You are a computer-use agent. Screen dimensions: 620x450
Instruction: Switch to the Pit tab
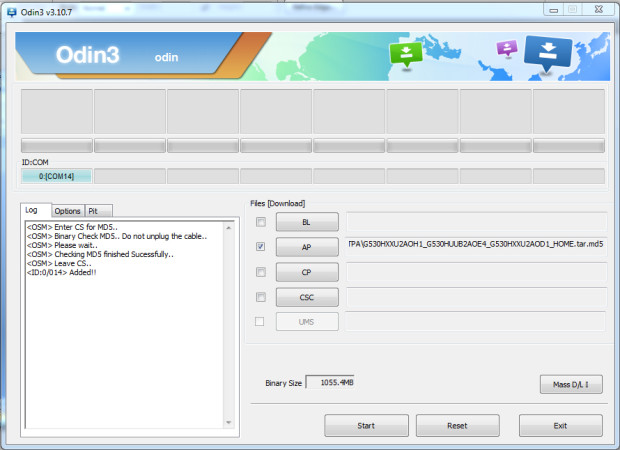(x=98, y=211)
